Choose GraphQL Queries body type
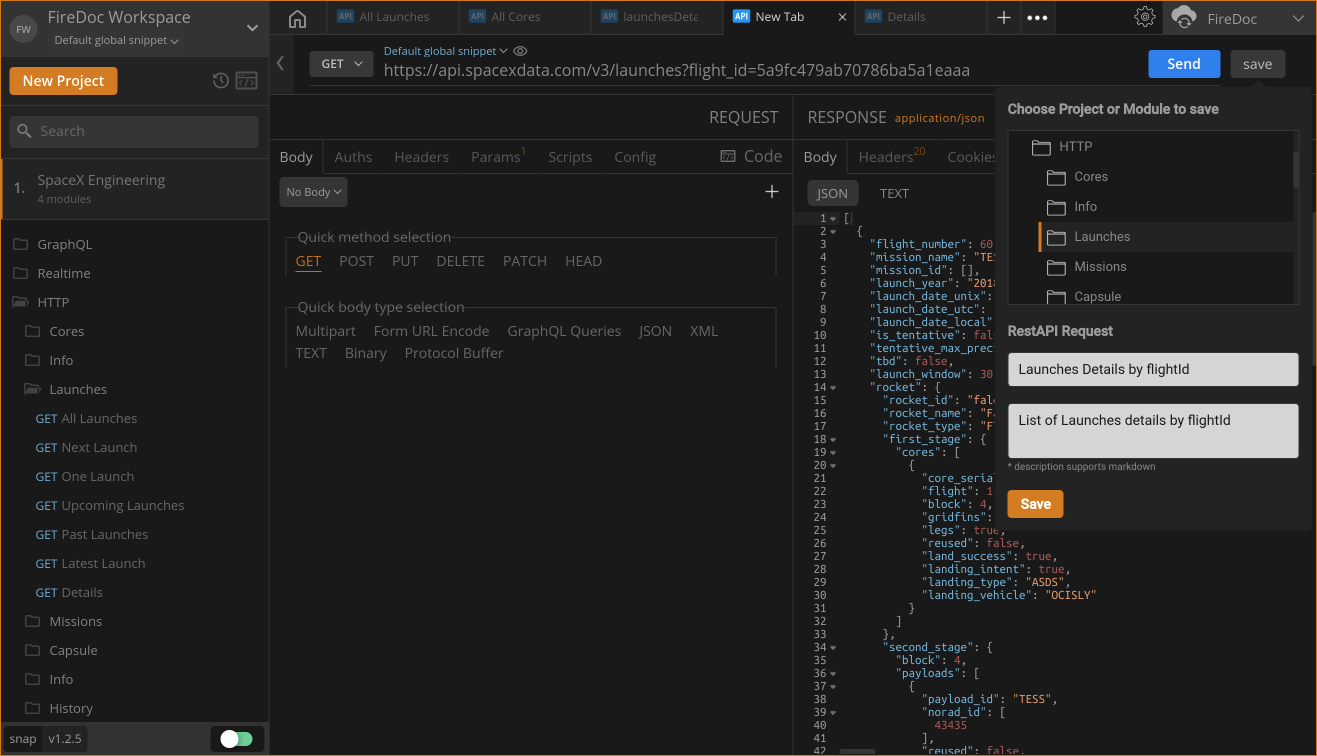1317x756 pixels. pos(564,331)
